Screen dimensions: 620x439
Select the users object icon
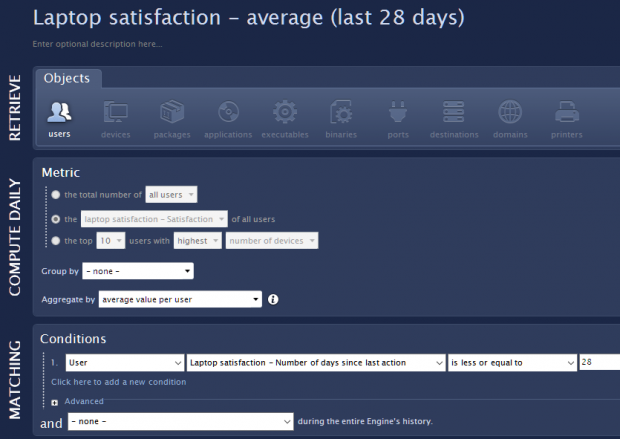click(59, 113)
